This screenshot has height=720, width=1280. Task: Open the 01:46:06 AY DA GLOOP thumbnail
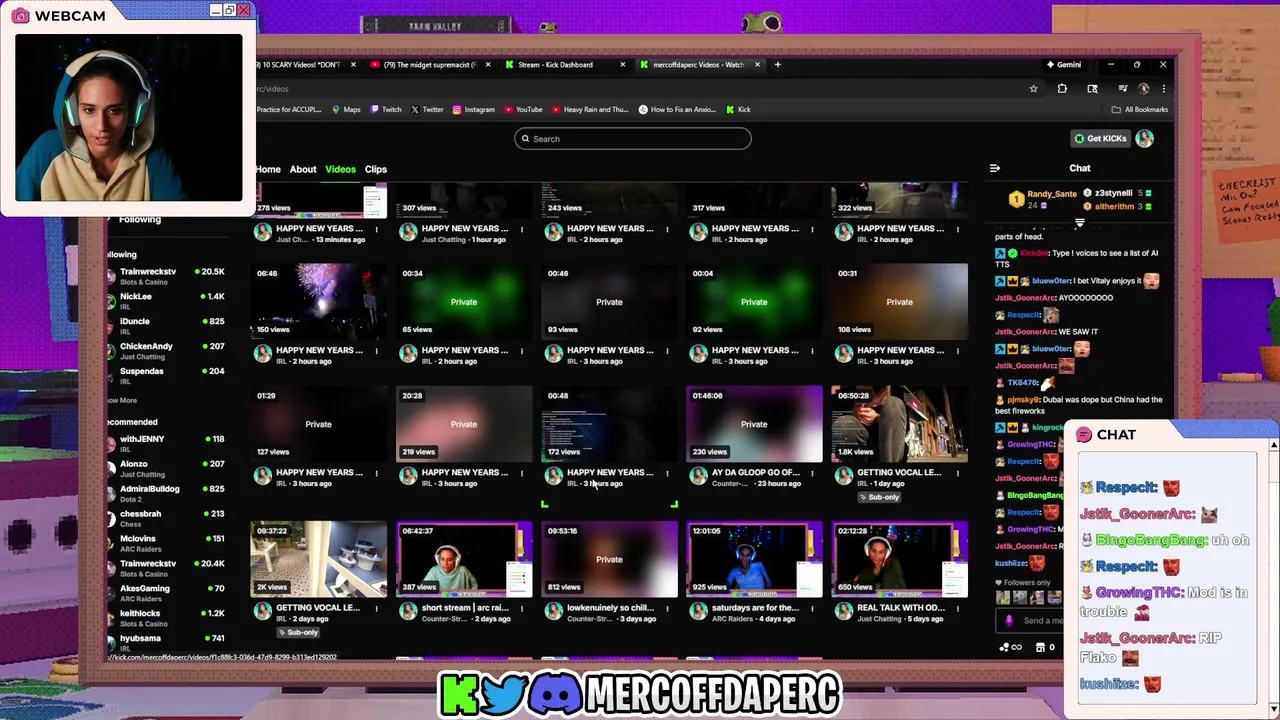click(x=754, y=424)
